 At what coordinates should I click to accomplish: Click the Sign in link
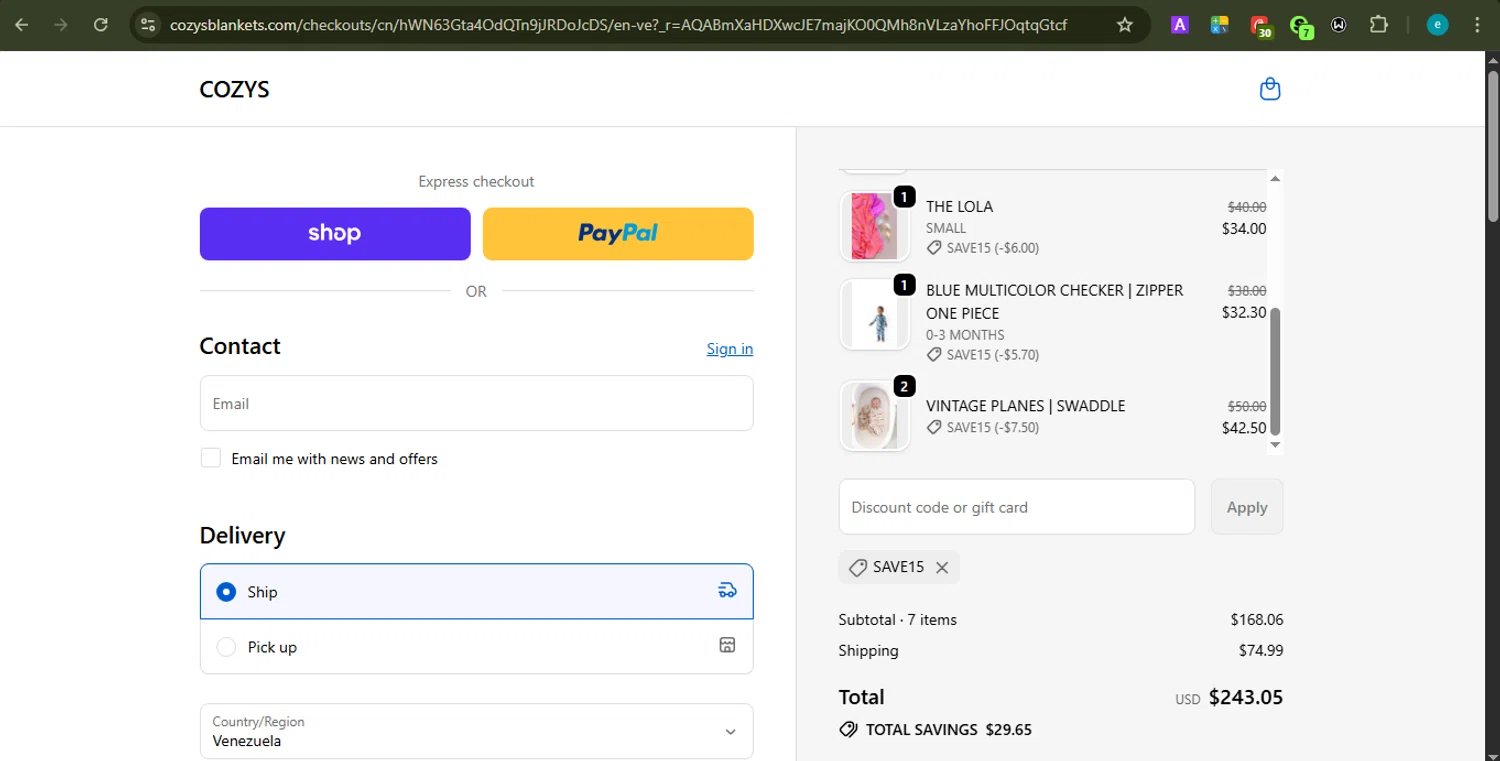coord(730,348)
